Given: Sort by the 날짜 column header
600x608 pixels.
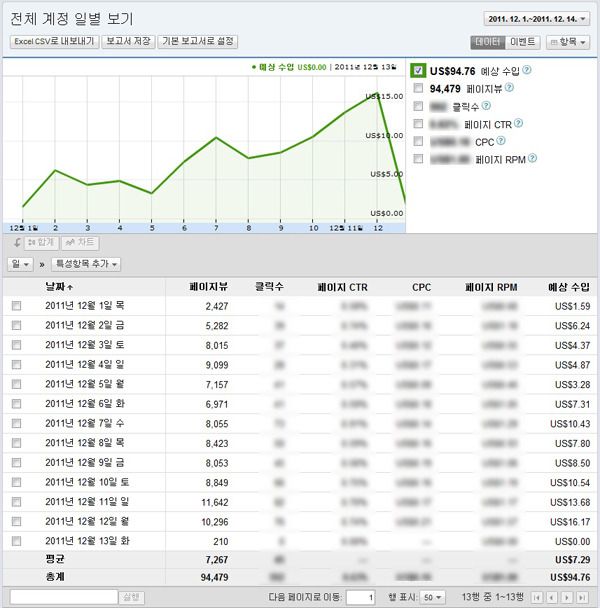Looking at the screenshot, I should coord(59,287).
